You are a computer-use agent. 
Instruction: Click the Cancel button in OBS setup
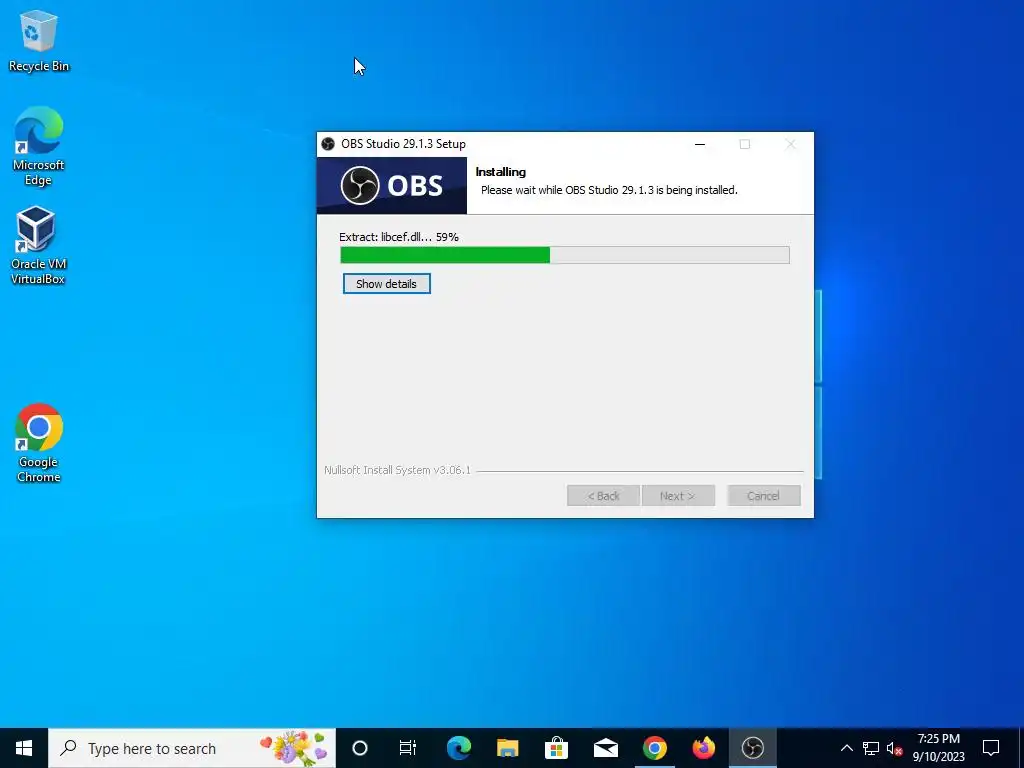tap(763, 496)
